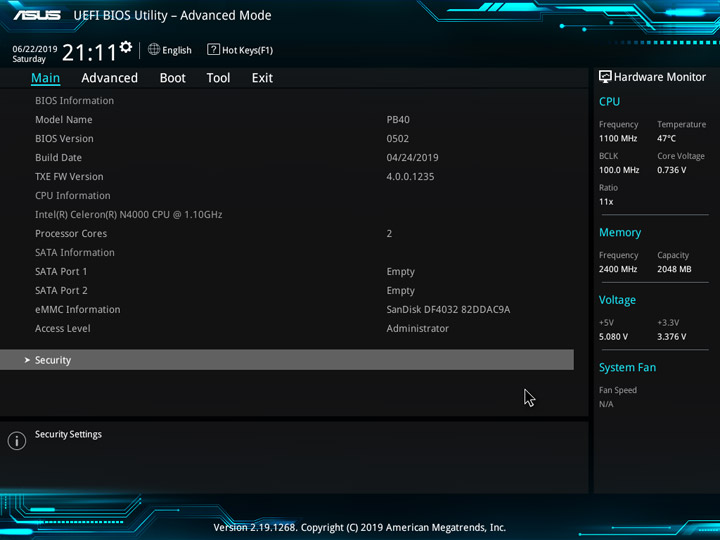This screenshot has width=720, height=540.
Task: Click the Saturday weekday text
Action: tap(29, 59)
